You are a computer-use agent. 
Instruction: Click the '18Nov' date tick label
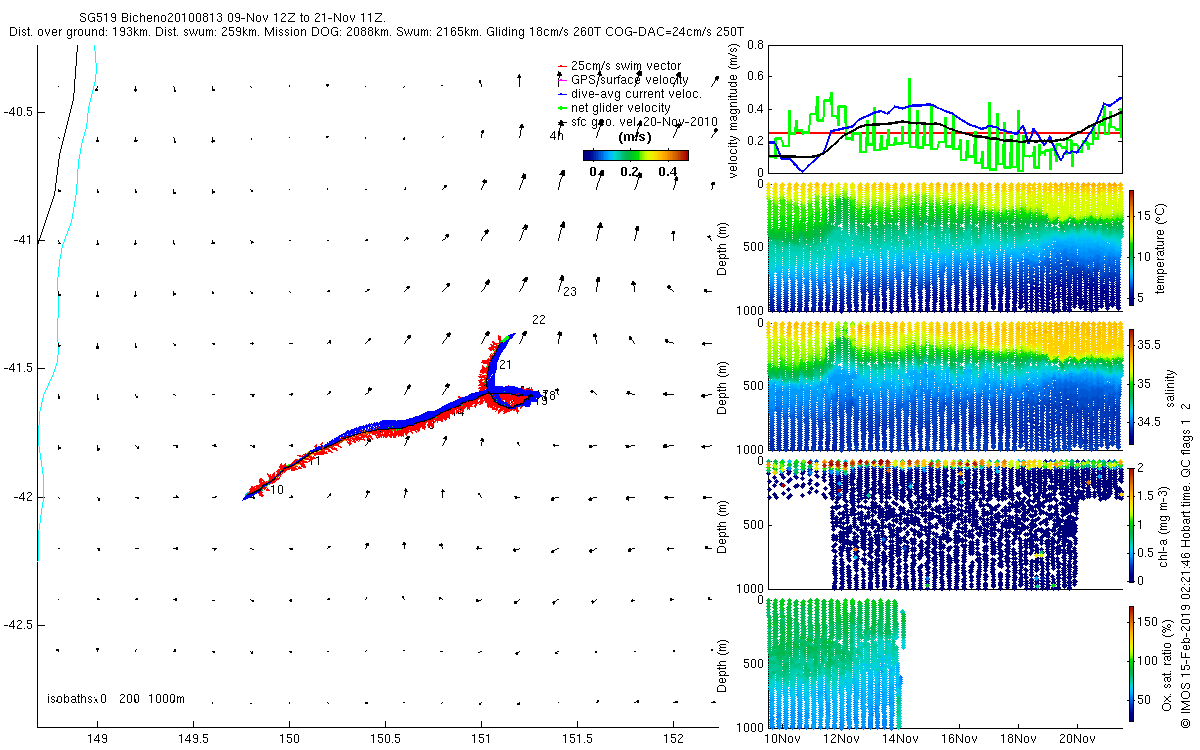[1018, 740]
